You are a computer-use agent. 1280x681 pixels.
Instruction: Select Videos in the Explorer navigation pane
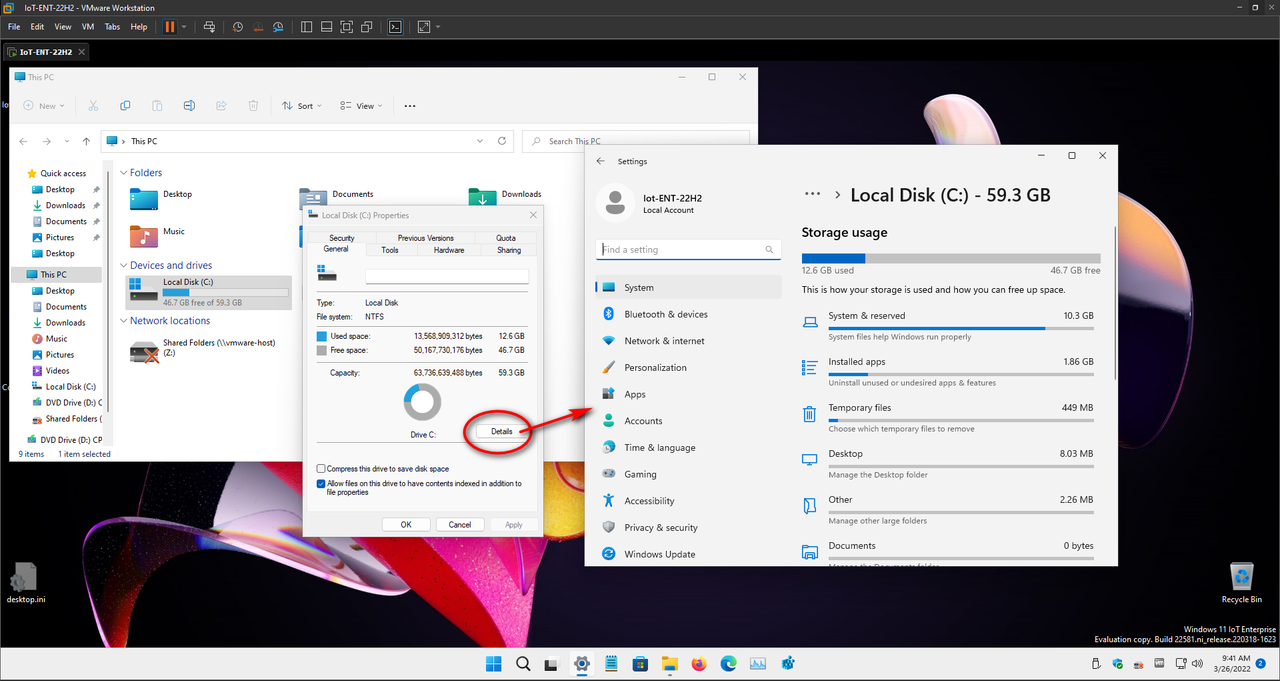pos(58,371)
